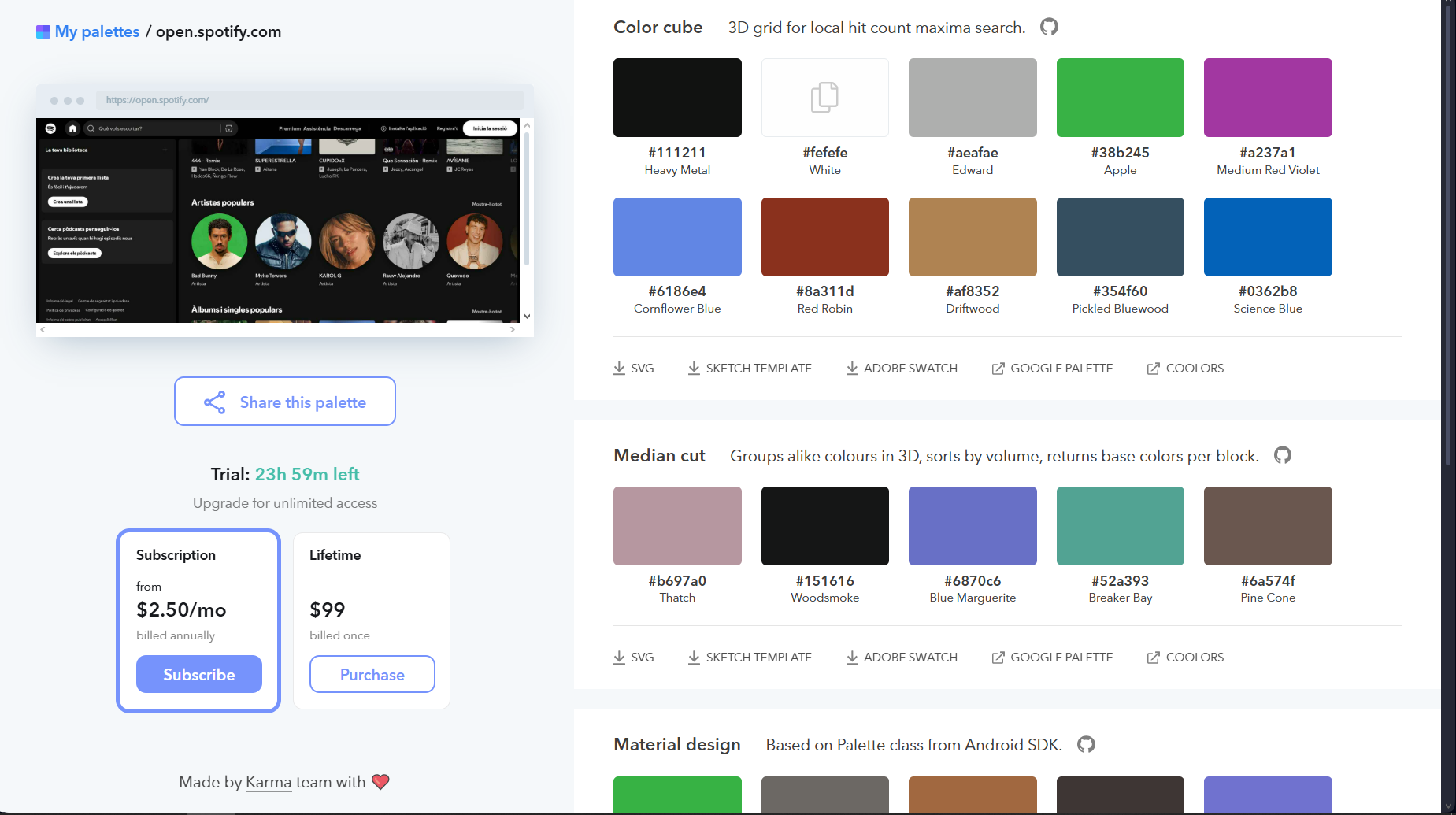Screen dimensions: 1456x815
Task: Download Color cube palette as SVG
Action: pyautogui.click(x=634, y=369)
